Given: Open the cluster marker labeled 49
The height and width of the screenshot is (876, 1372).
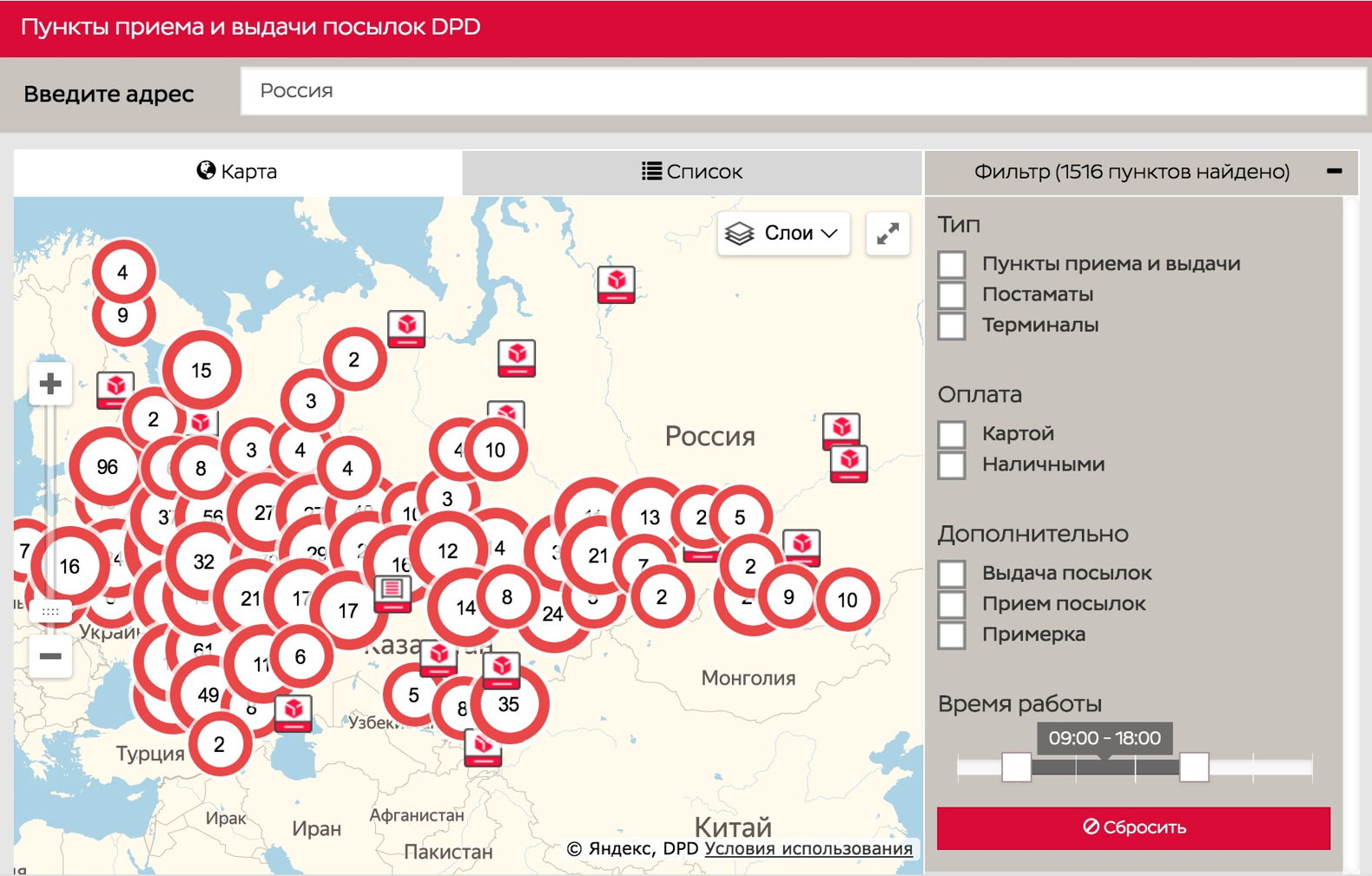Looking at the screenshot, I should coord(208,695).
